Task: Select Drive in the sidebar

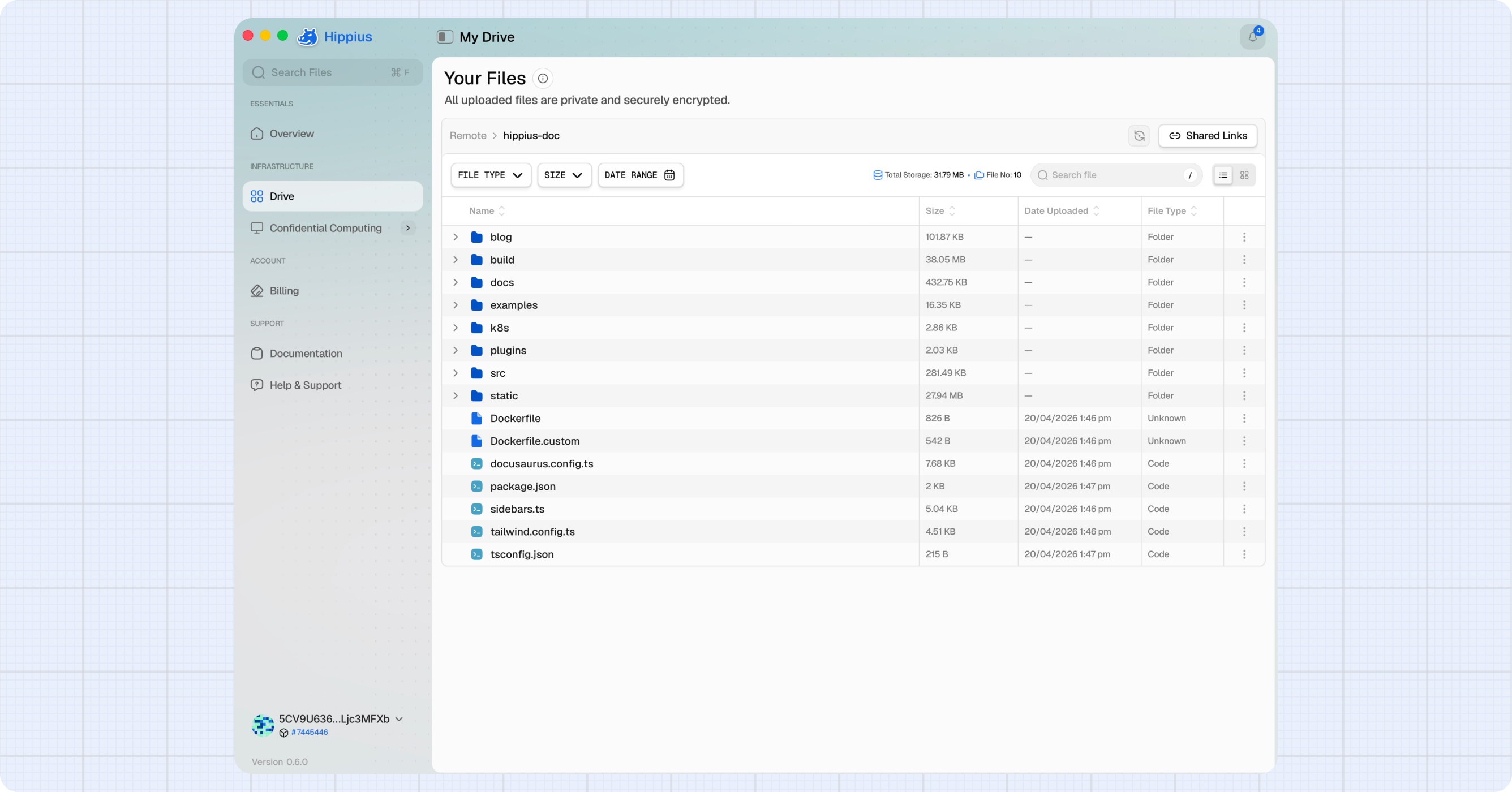Action: pos(332,196)
